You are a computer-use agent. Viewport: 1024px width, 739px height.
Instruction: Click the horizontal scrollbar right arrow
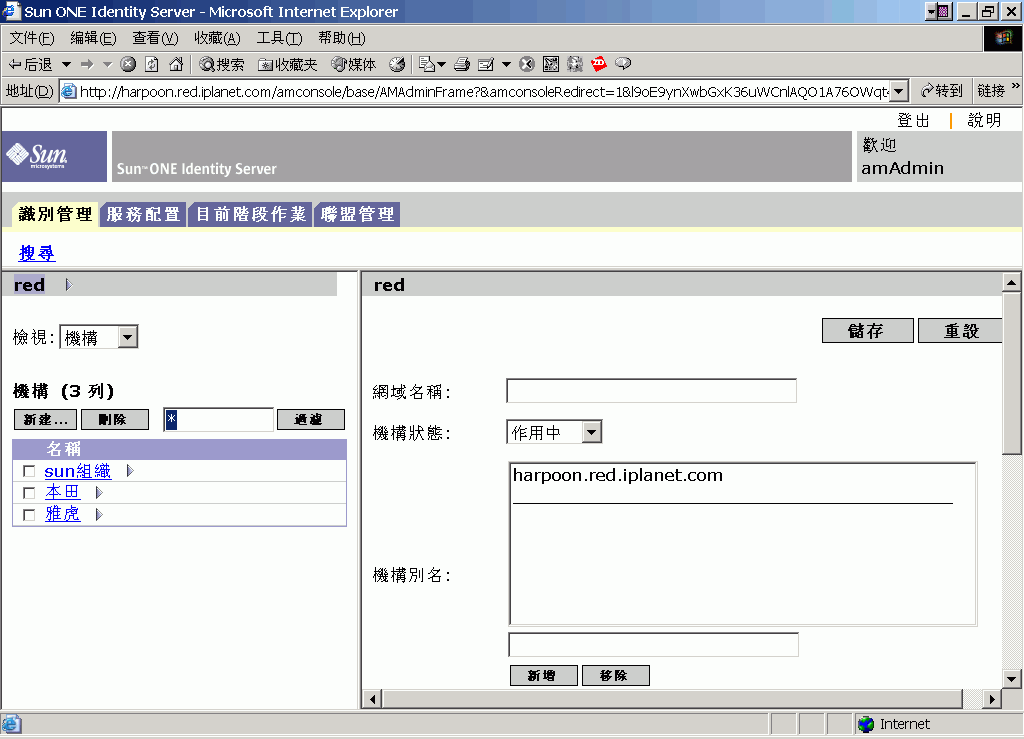coord(992,699)
